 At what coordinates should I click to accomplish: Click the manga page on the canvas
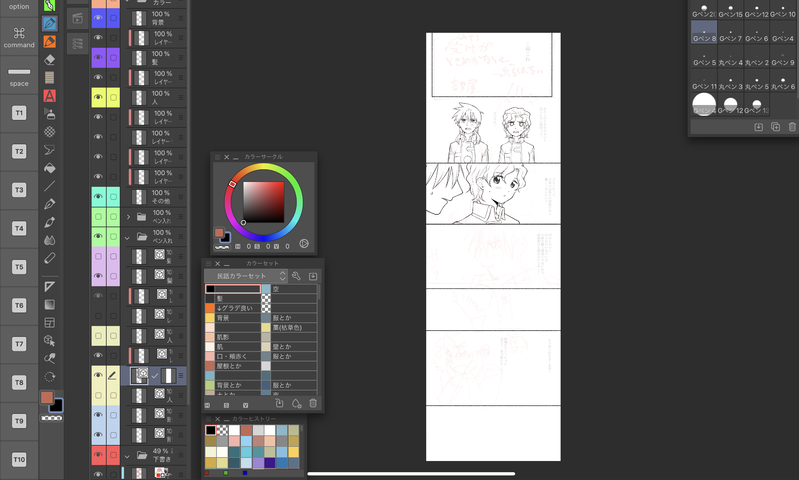click(493, 247)
